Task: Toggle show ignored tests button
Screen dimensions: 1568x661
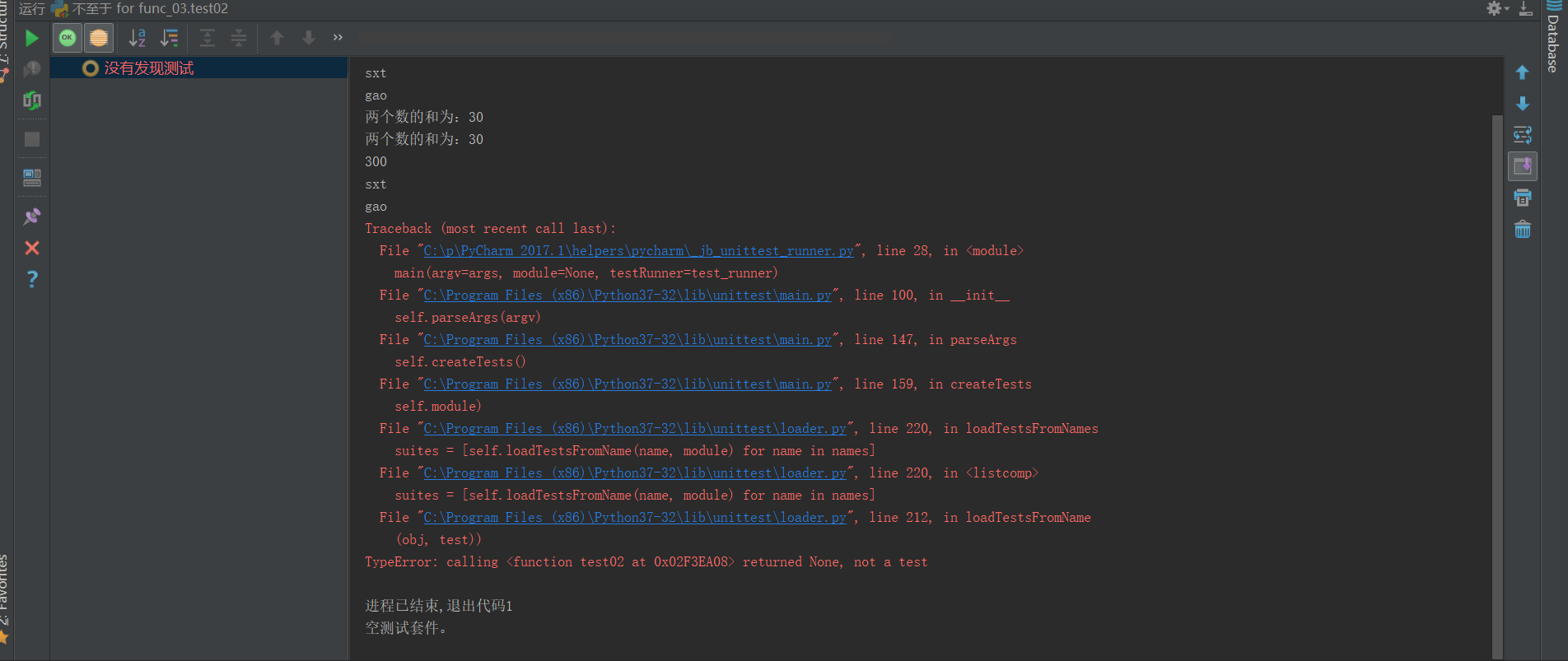Action: coord(99,38)
